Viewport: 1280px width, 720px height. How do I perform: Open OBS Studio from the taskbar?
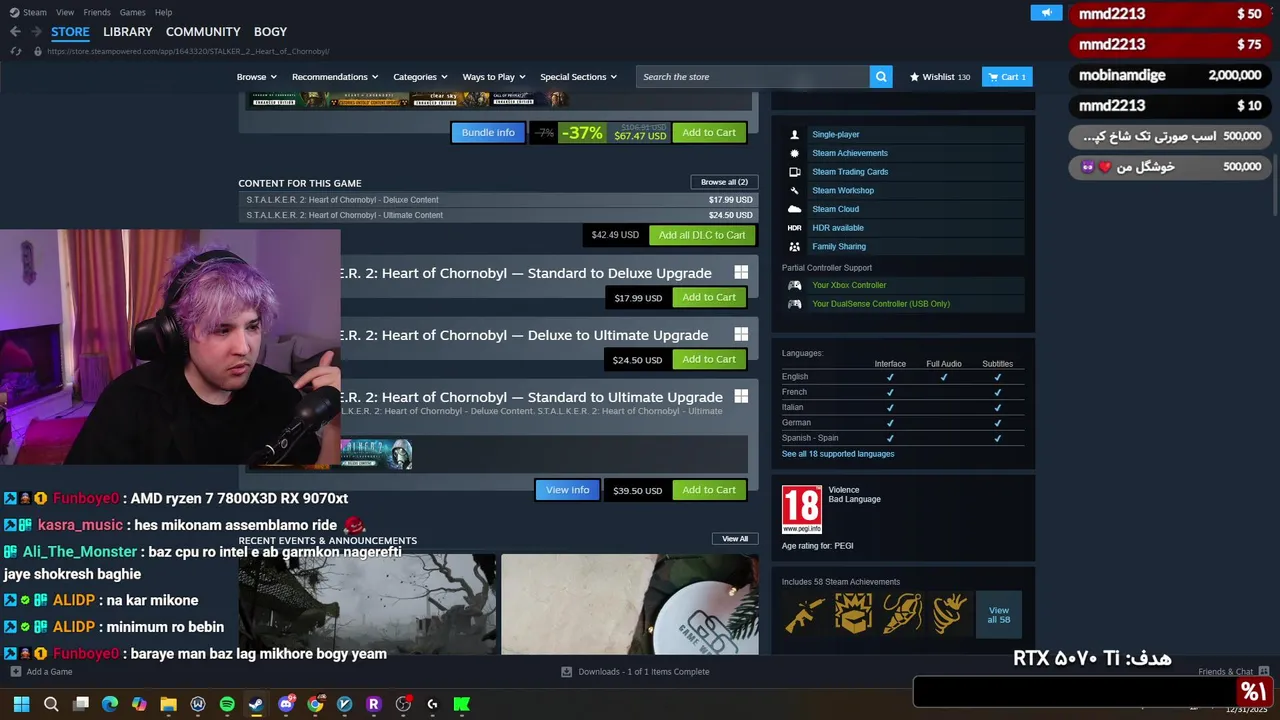tap(403, 704)
